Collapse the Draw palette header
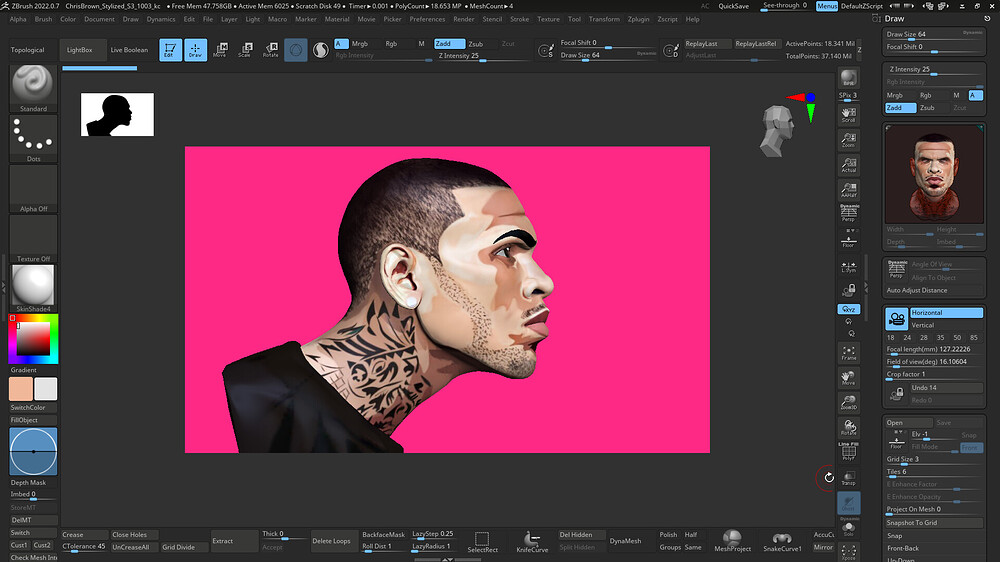The width and height of the screenshot is (1000, 562). pos(894,18)
